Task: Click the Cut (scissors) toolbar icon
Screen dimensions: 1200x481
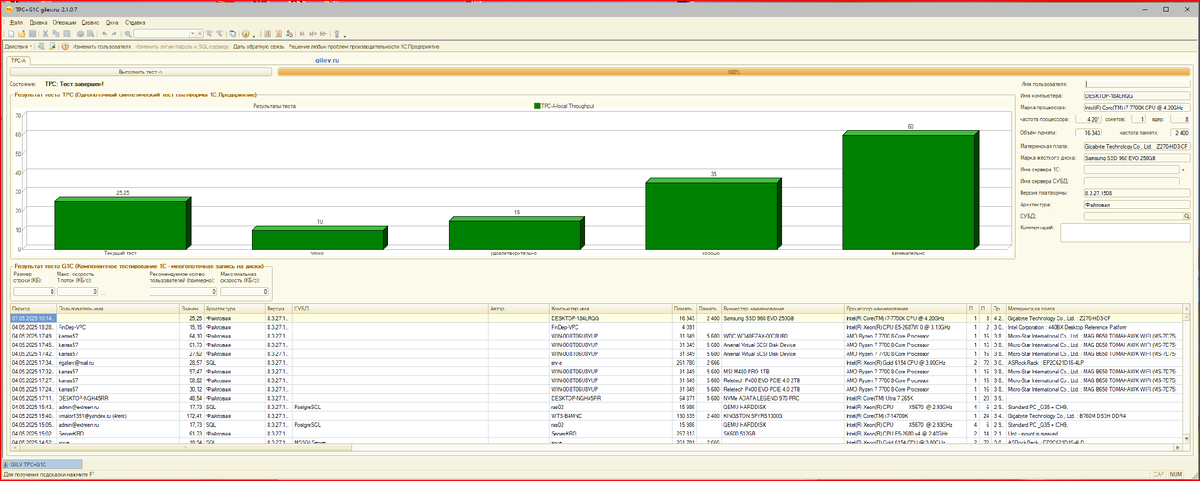Action: coord(45,33)
